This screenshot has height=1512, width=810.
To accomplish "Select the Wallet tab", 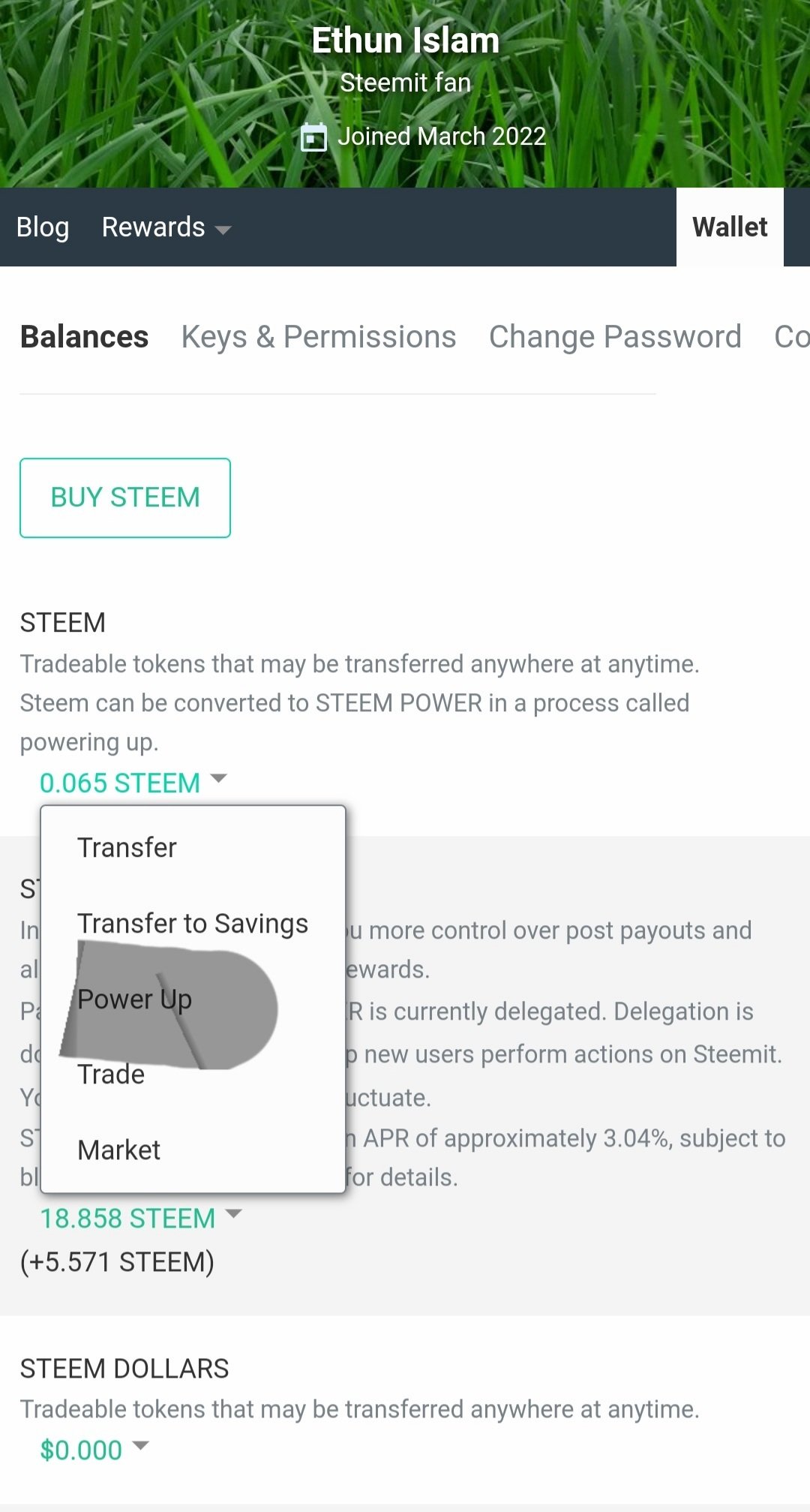I will point(729,227).
